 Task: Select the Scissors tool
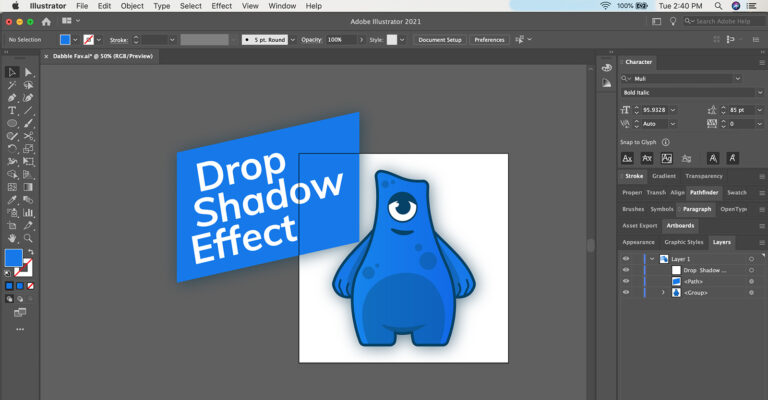click(28, 136)
